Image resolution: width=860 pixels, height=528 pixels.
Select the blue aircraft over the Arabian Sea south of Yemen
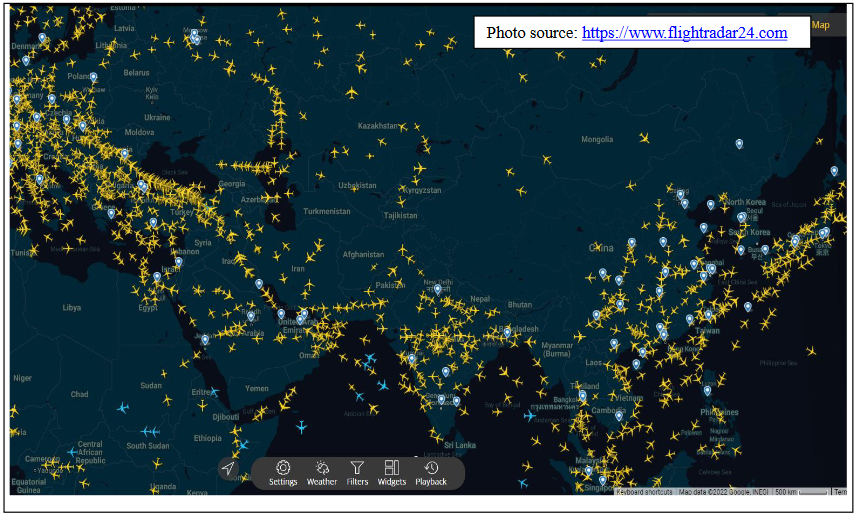pyautogui.click(x=301, y=427)
